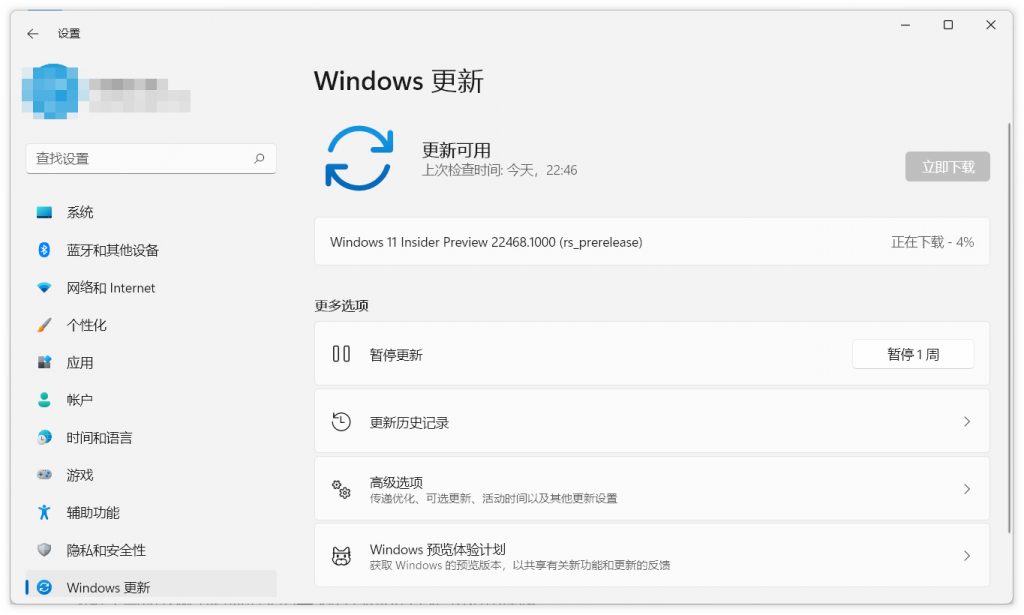
Task: Minimize the 设置 window
Action: pos(905,25)
